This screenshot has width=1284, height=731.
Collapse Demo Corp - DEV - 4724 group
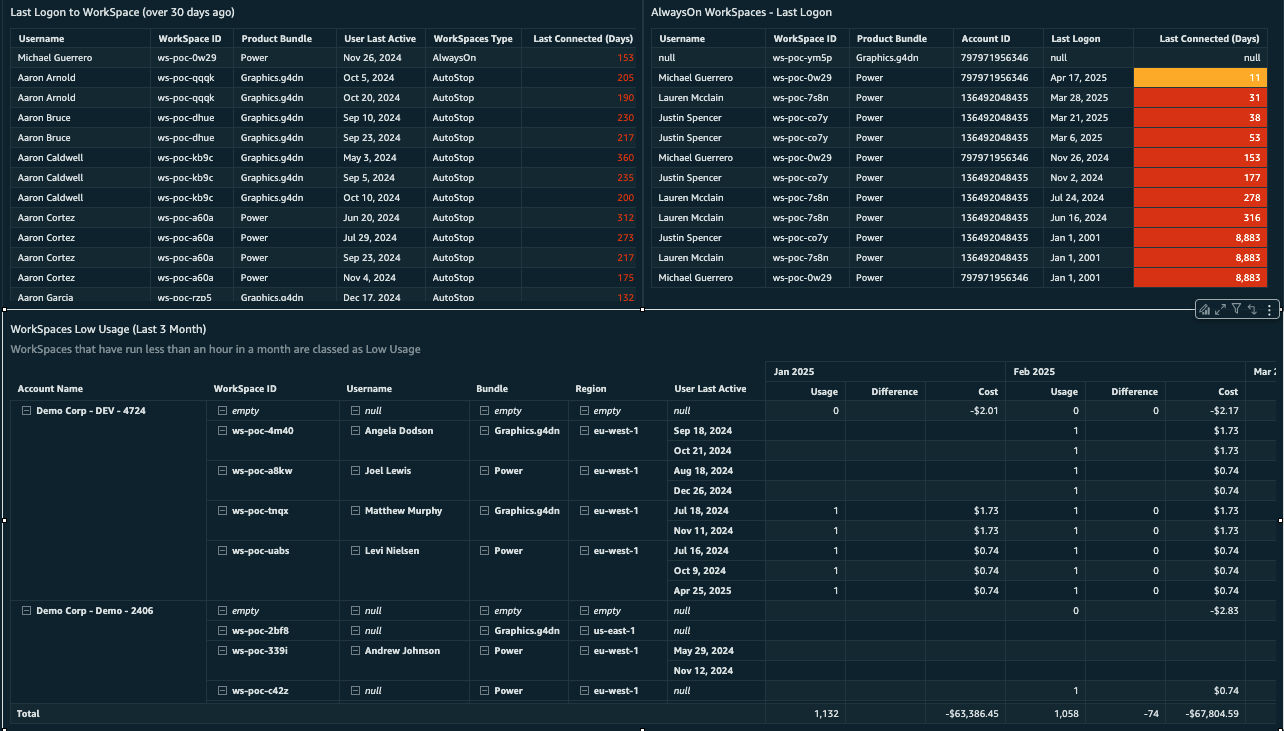(x=26, y=411)
